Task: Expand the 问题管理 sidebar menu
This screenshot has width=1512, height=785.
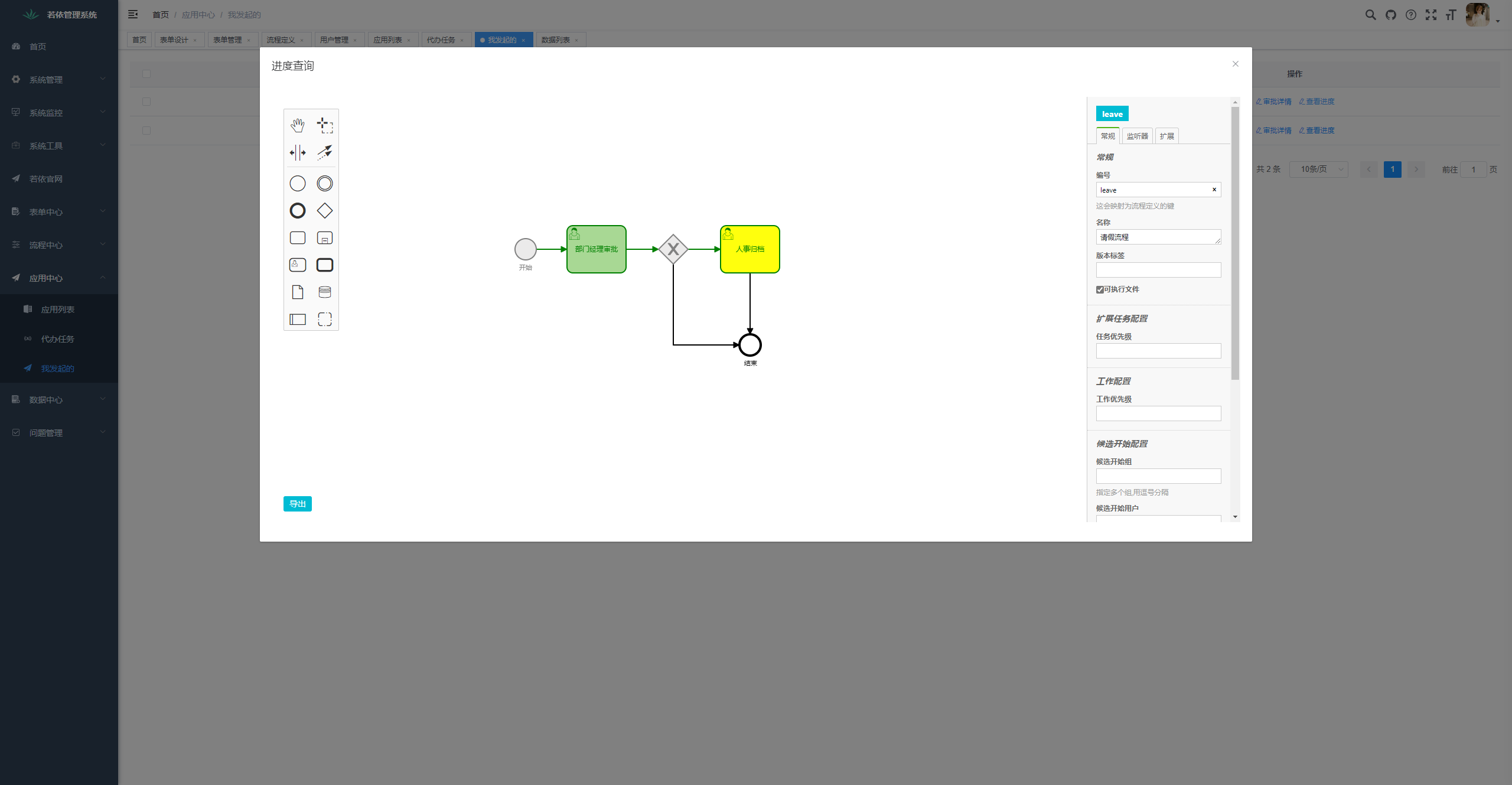Action: pyautogui.click(x=59, y=432)
